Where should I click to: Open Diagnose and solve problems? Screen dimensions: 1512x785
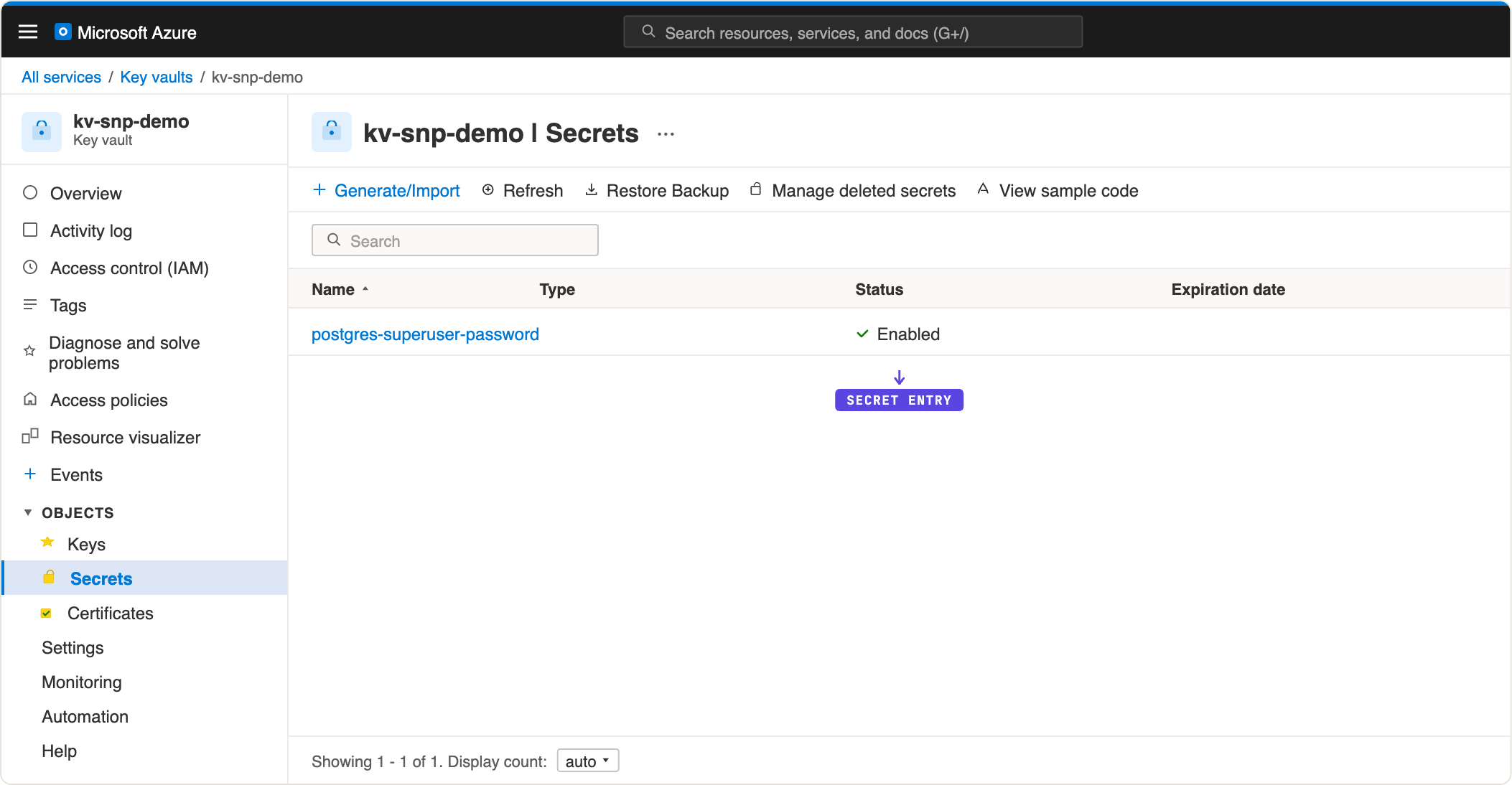[x=124, y=352]
